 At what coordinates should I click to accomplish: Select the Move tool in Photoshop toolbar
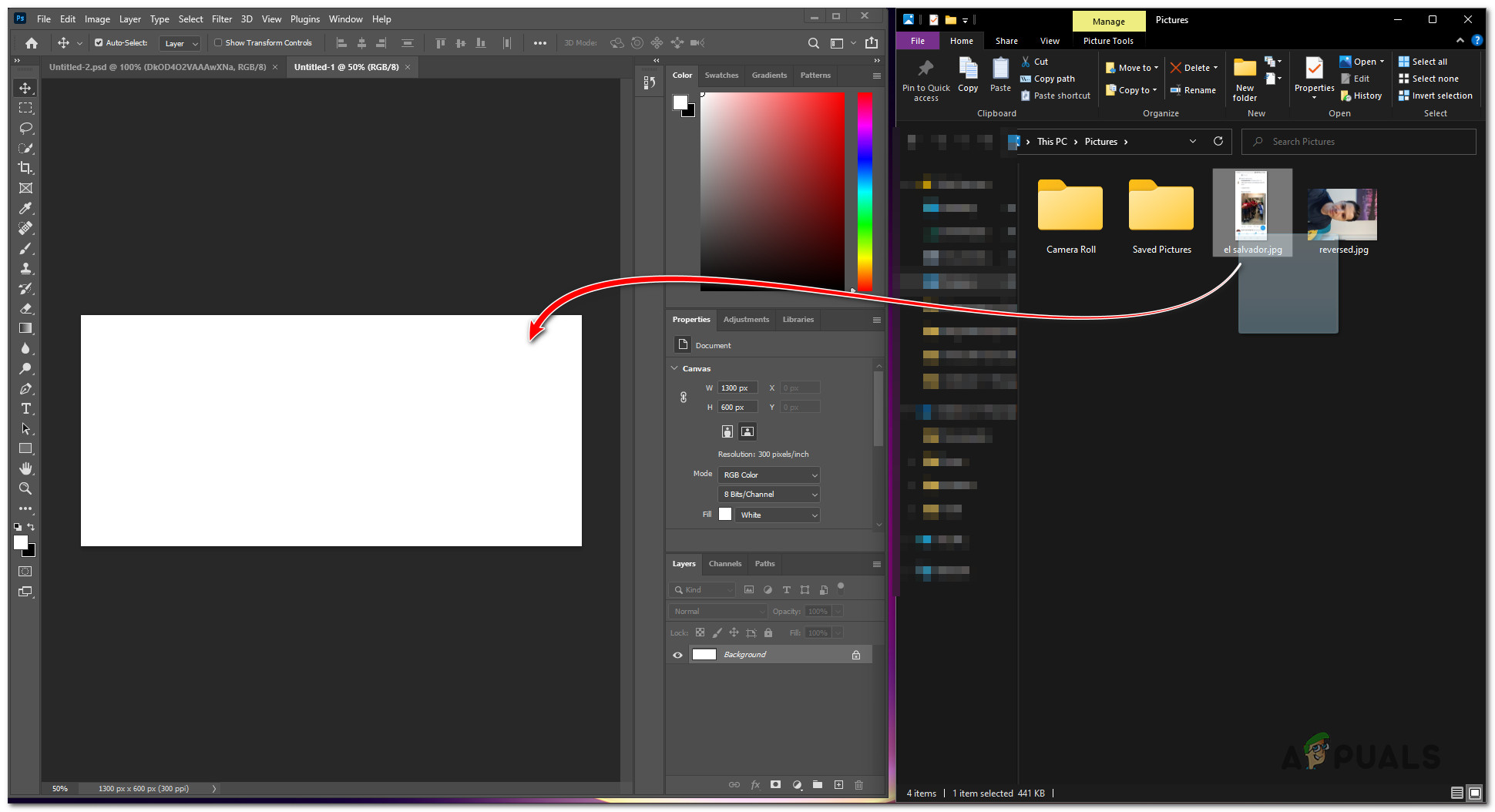click(x=25, y=88)
